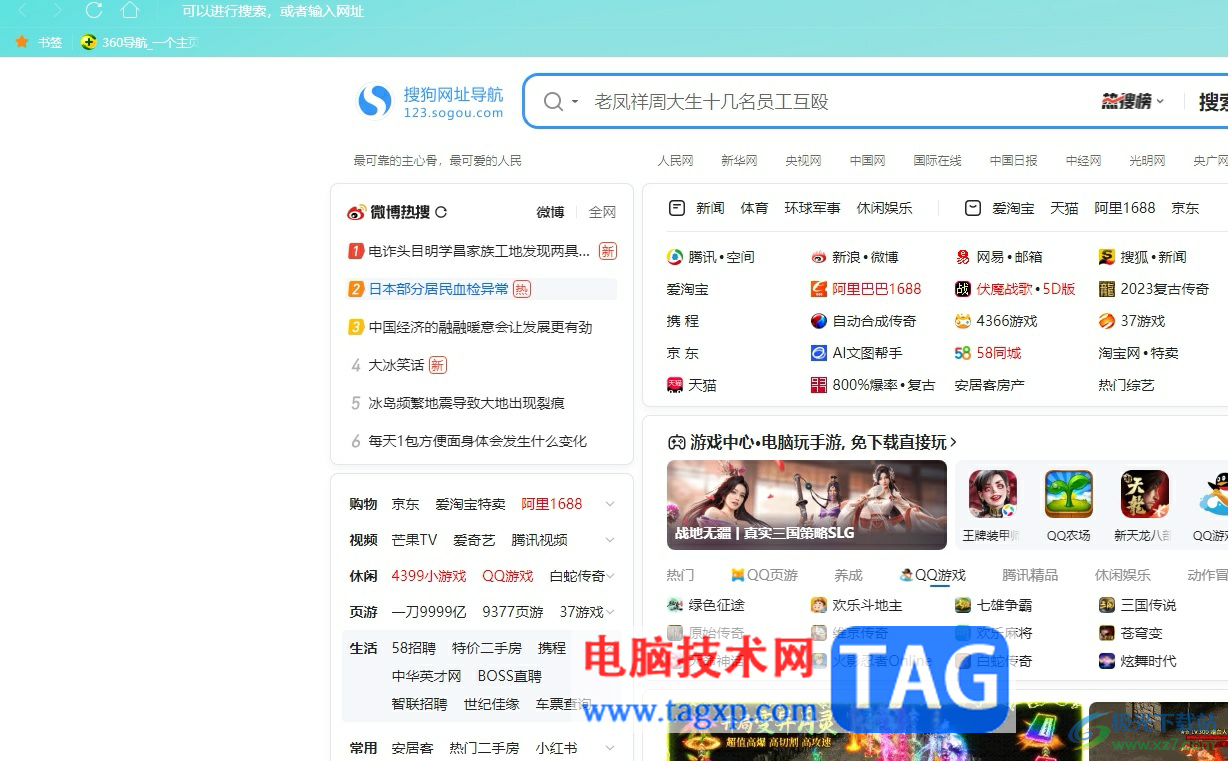Click the search magnifier icon

[x=553, y=101]
